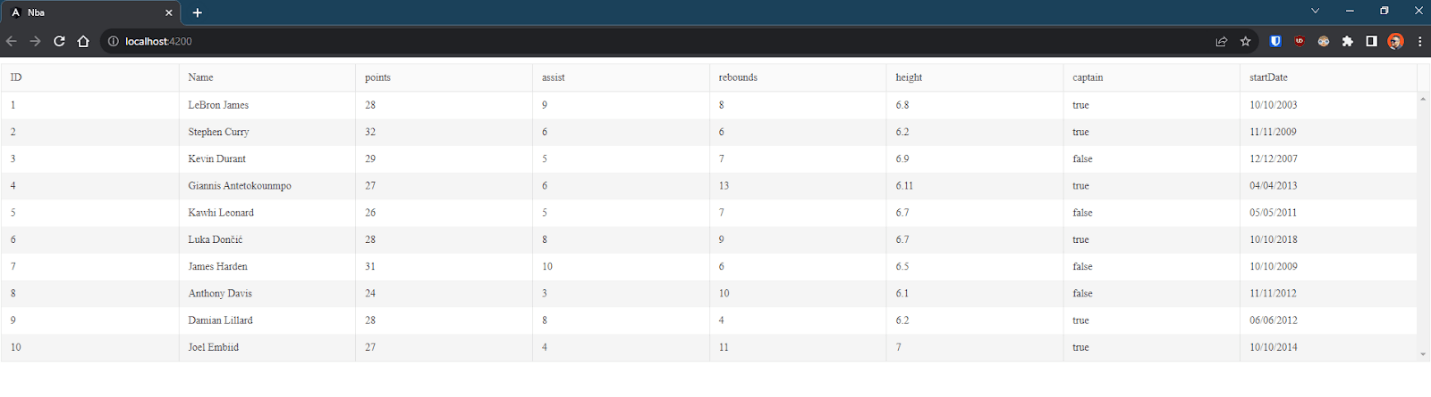Viewport: 1431px width, 397px height.
Task: Click the grid scrollbar down arrow
Action: point(1423,354)
